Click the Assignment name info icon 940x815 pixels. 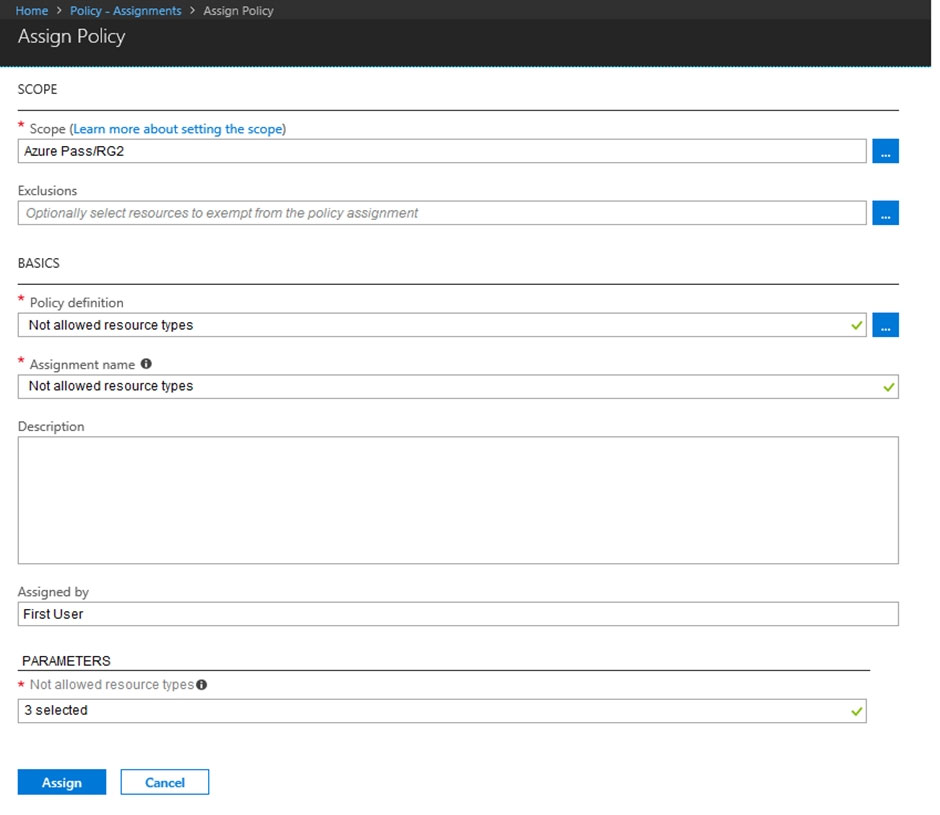pyautogui.click(x=146, y=365)
